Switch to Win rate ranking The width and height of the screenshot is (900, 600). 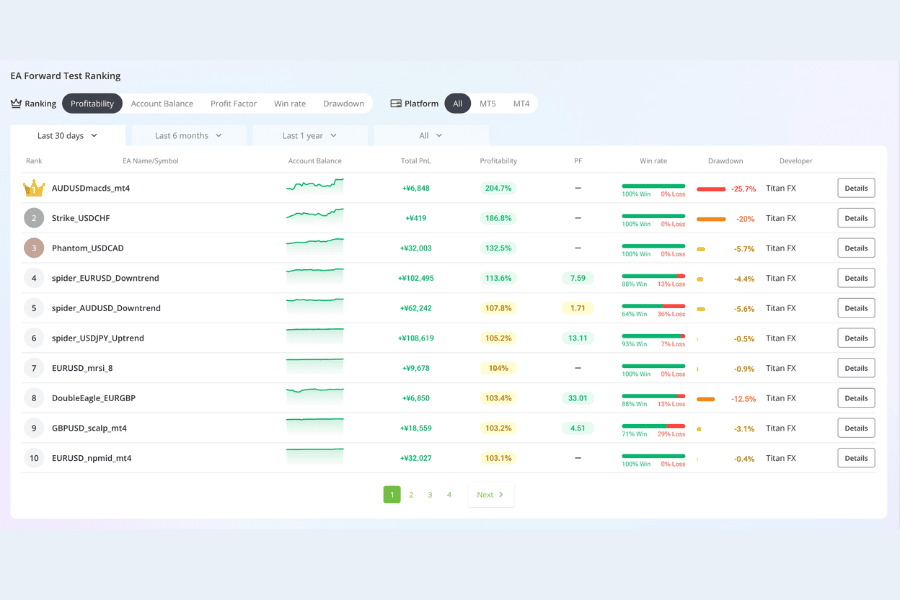[x=290, y=103]
